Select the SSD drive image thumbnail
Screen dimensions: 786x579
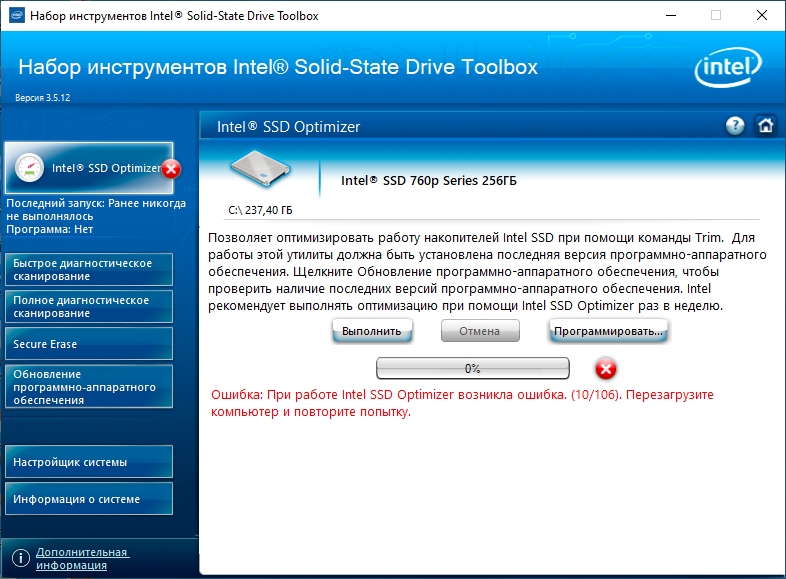point(260,168)
